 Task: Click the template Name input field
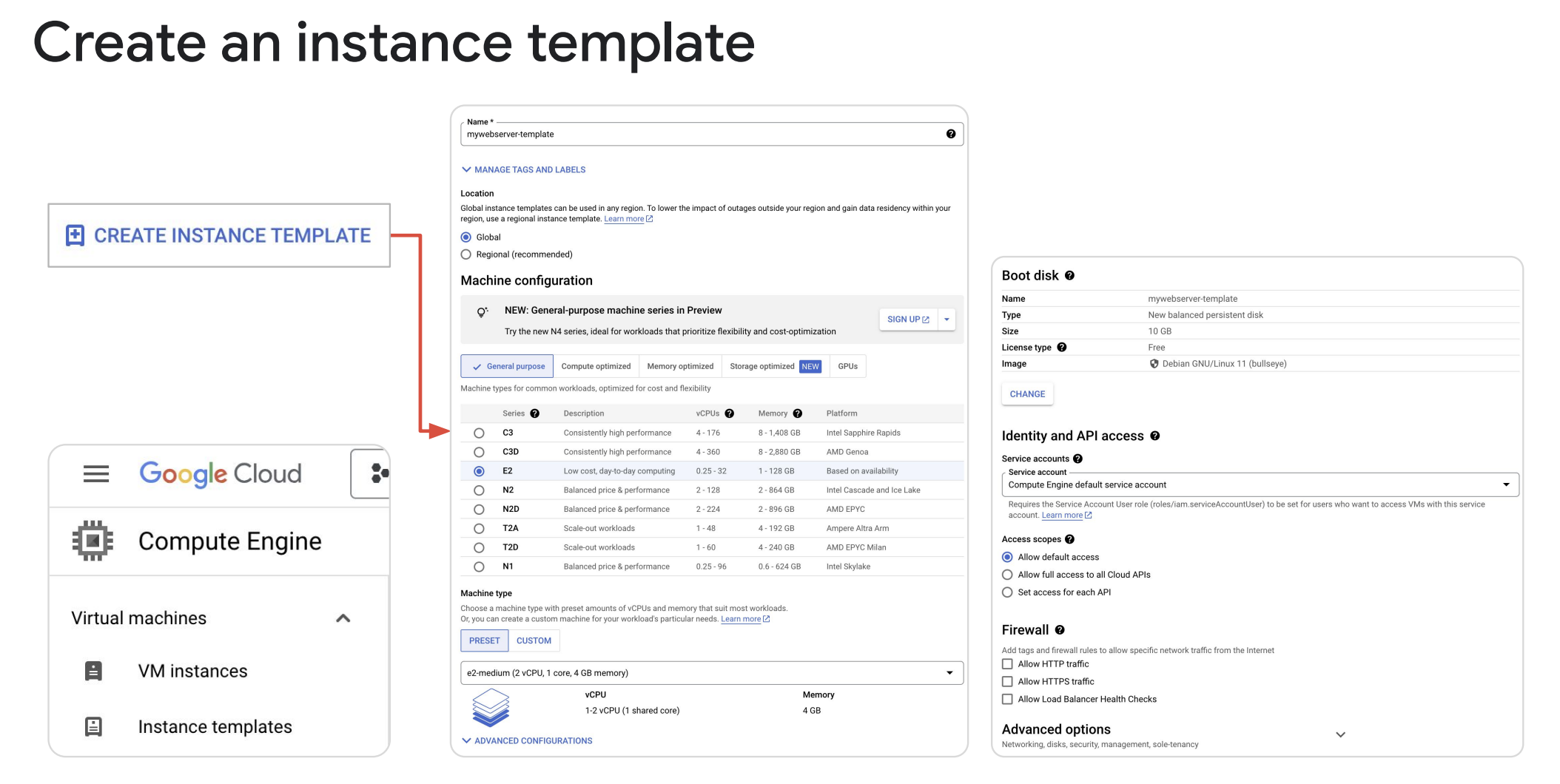click(703, 135)
